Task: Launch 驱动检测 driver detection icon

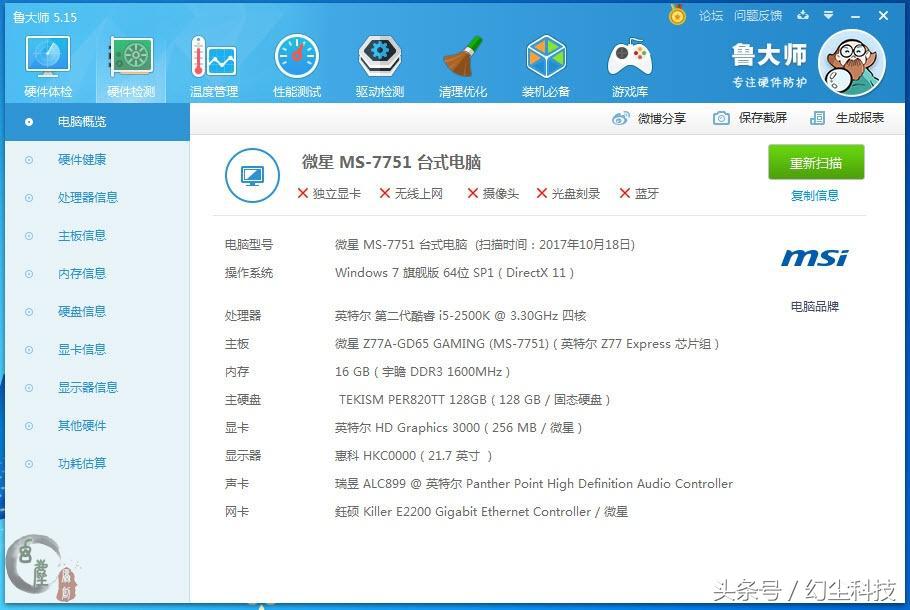Action: tap(379, 58)
